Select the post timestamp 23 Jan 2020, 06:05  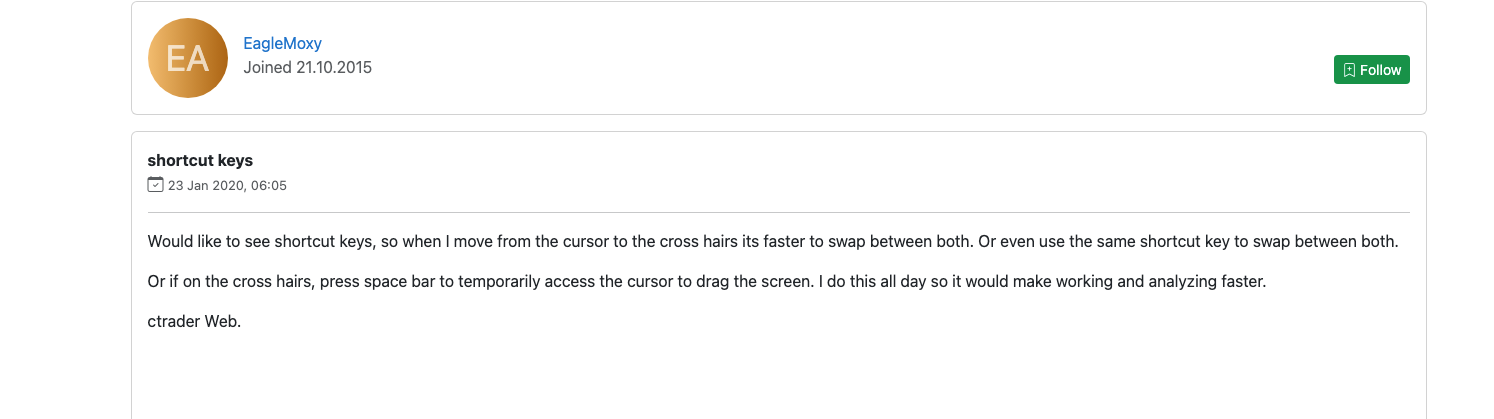[227, 186]
